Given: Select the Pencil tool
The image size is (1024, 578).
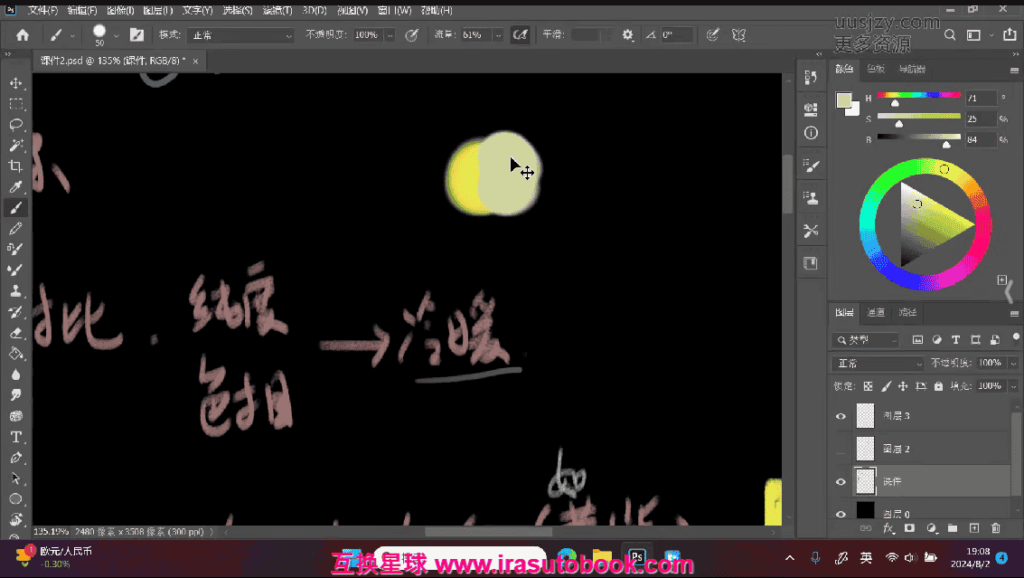Looking at the screenshot, I should [16, 229].
